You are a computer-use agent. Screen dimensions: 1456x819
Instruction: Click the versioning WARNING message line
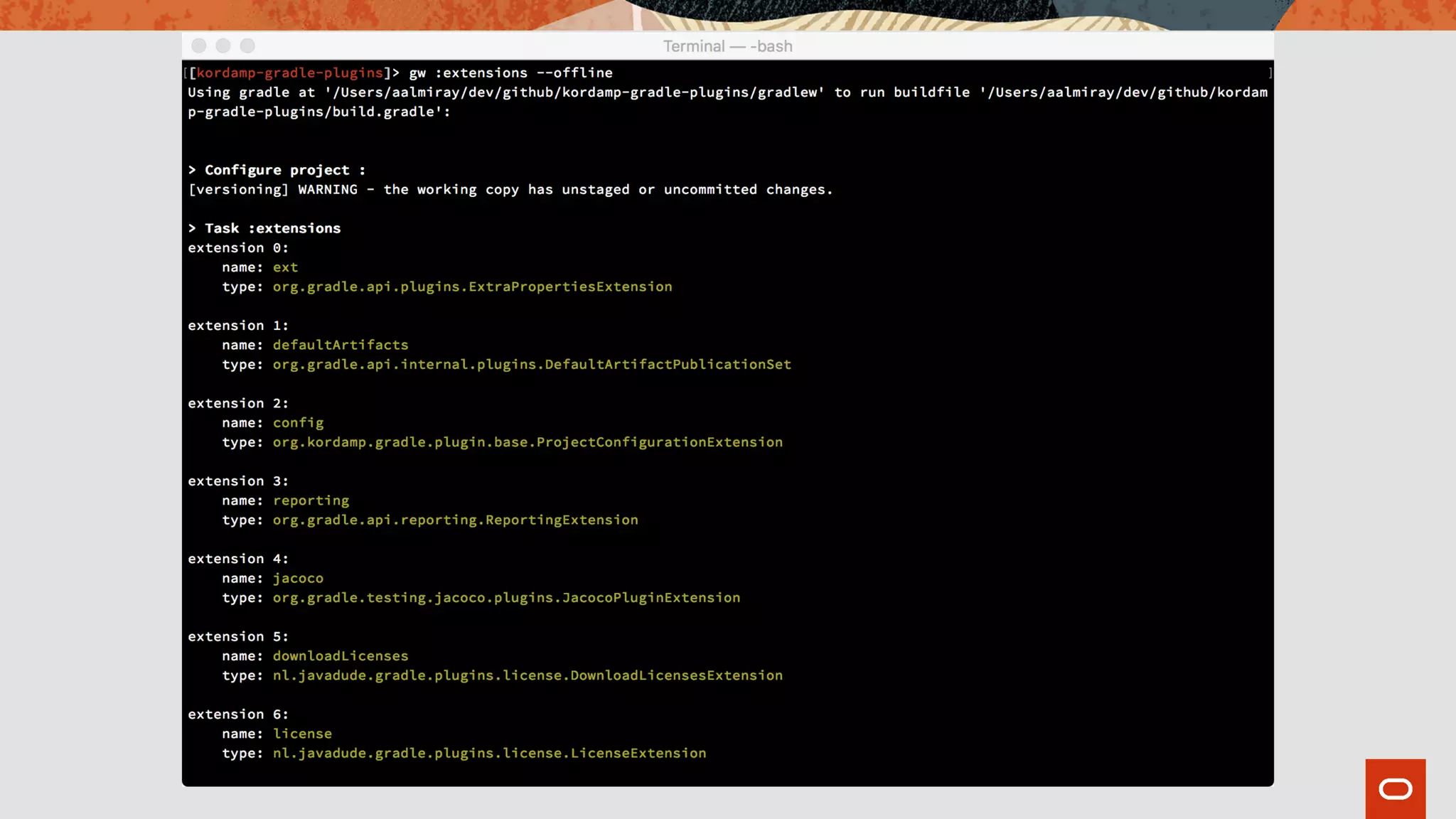click(510, 189)
